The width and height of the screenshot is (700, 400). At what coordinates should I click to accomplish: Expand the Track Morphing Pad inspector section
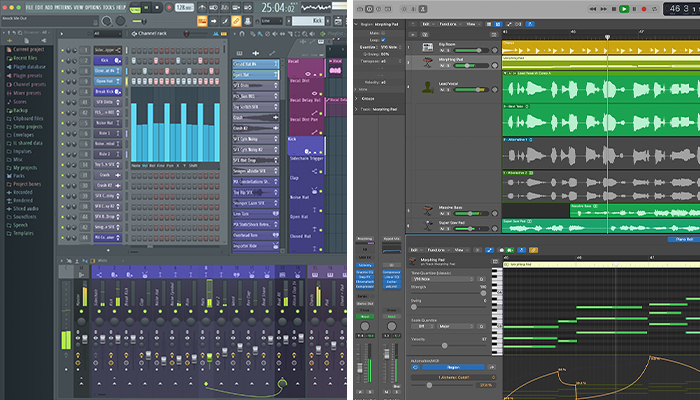tap(356, 109)
